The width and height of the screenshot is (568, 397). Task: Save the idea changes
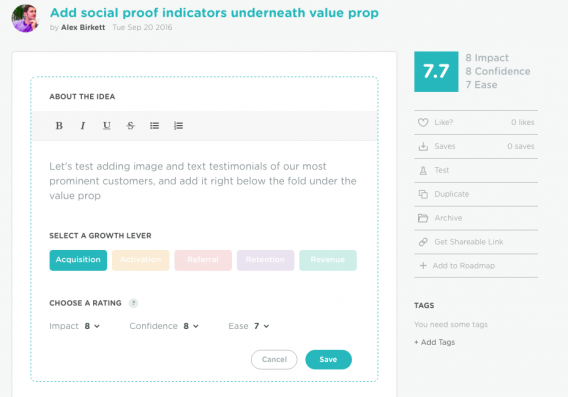(x=329, y=360)
